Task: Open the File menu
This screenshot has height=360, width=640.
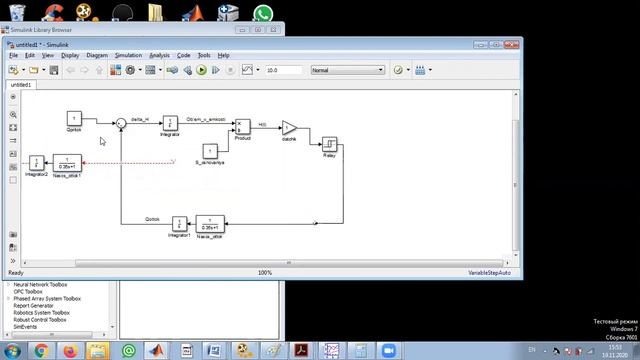Action: click(13, 55)
